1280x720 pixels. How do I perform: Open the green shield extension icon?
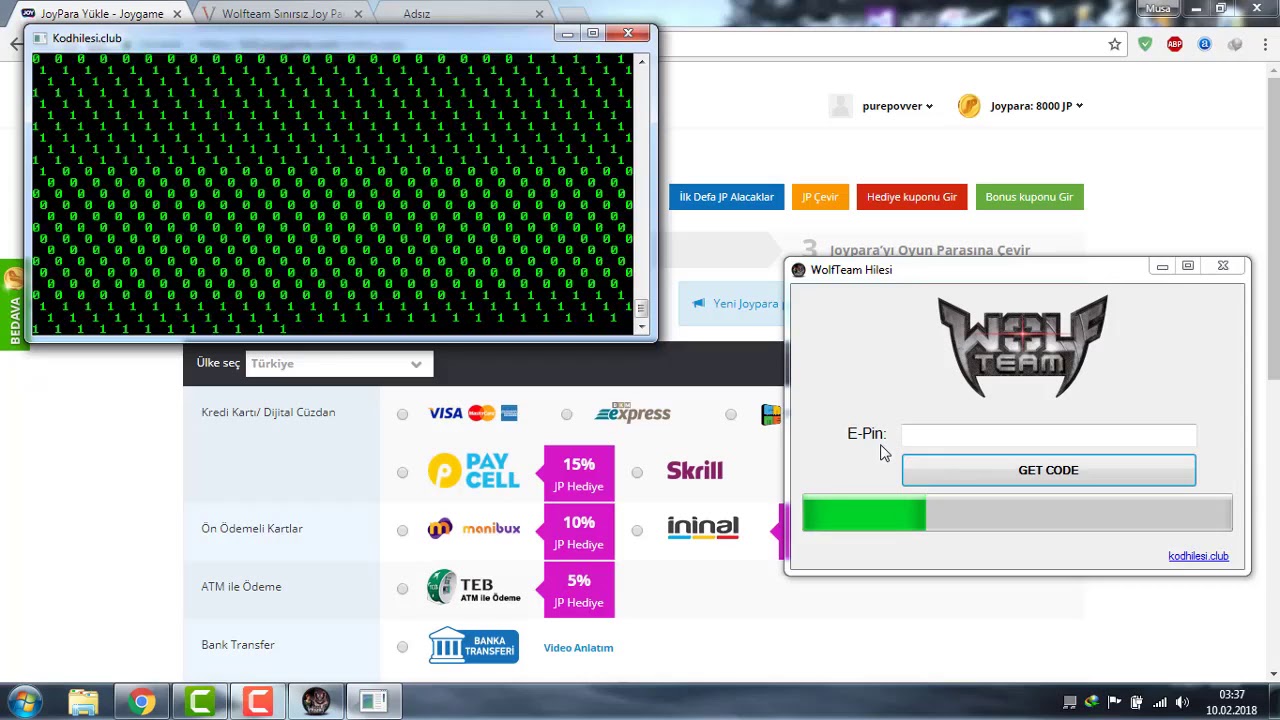[1145, 44]
